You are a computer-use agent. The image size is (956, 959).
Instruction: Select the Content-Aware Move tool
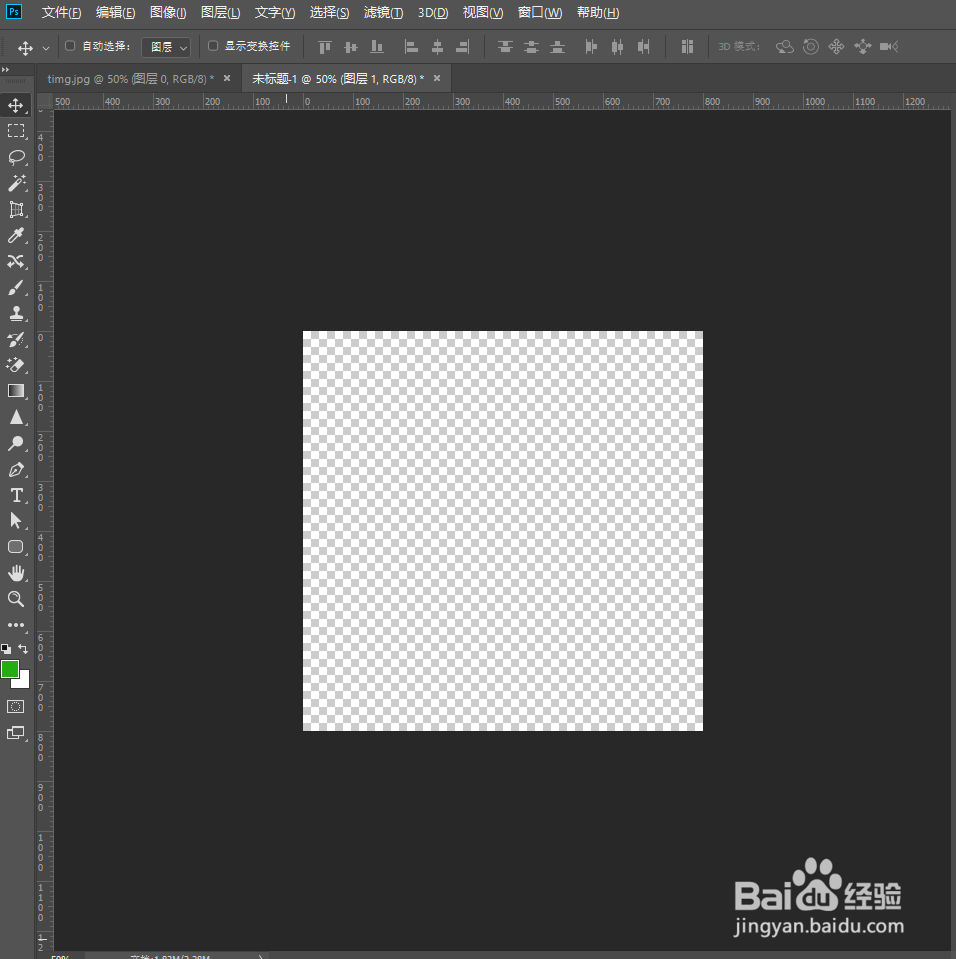[x=16, y=262]
